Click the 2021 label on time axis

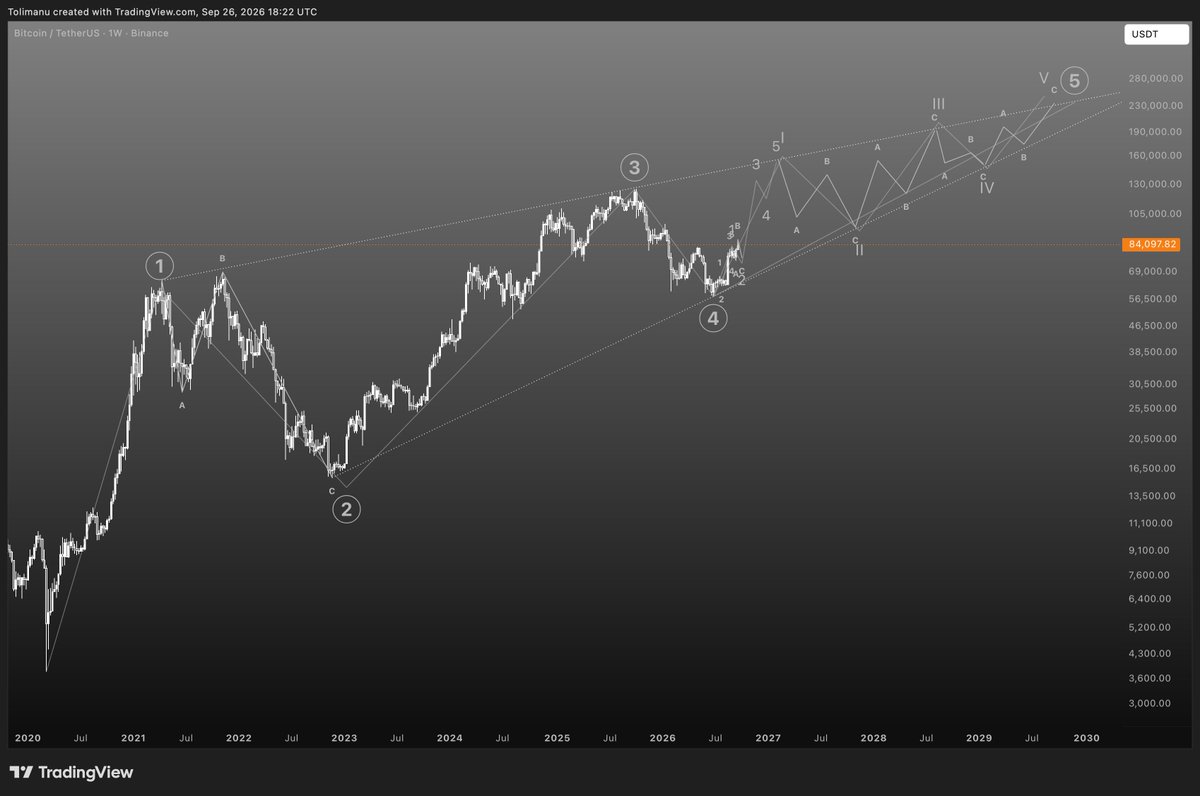coord(133,738)
